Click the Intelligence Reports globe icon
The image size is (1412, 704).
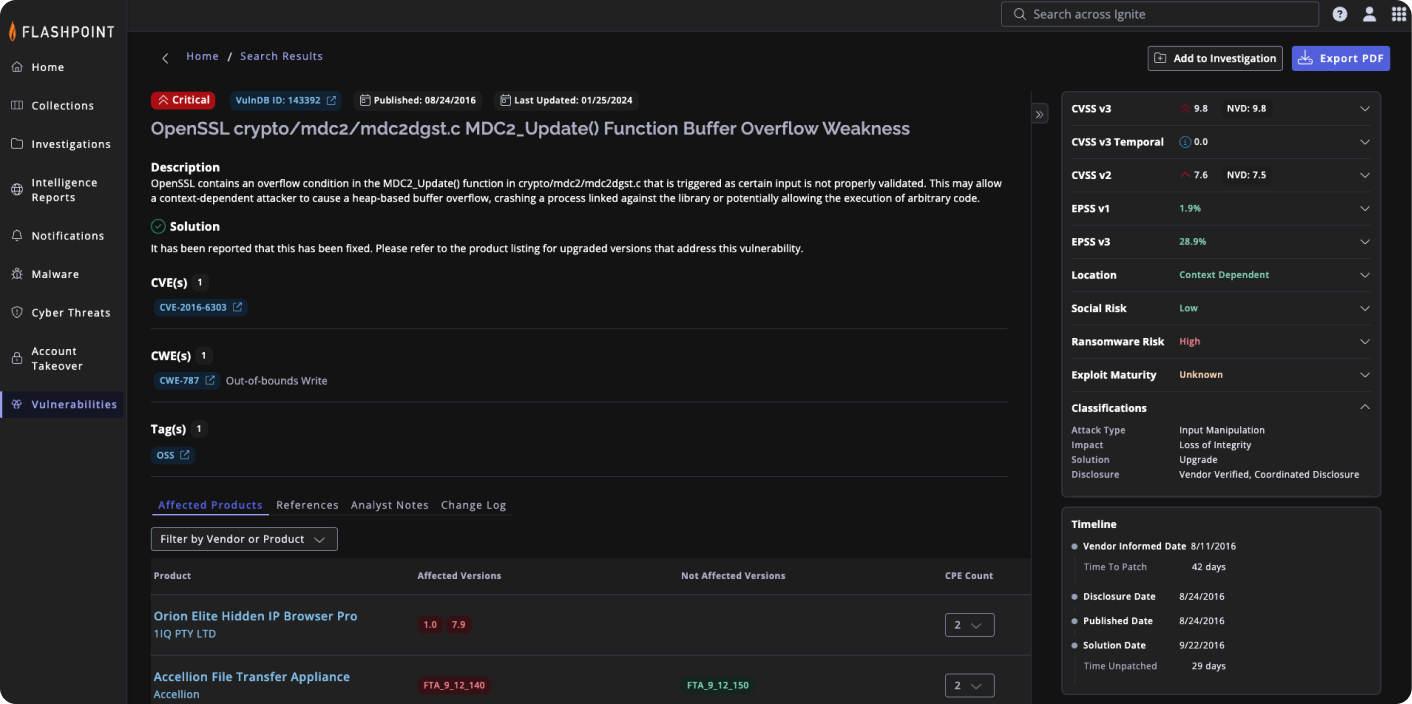[17, 189]
